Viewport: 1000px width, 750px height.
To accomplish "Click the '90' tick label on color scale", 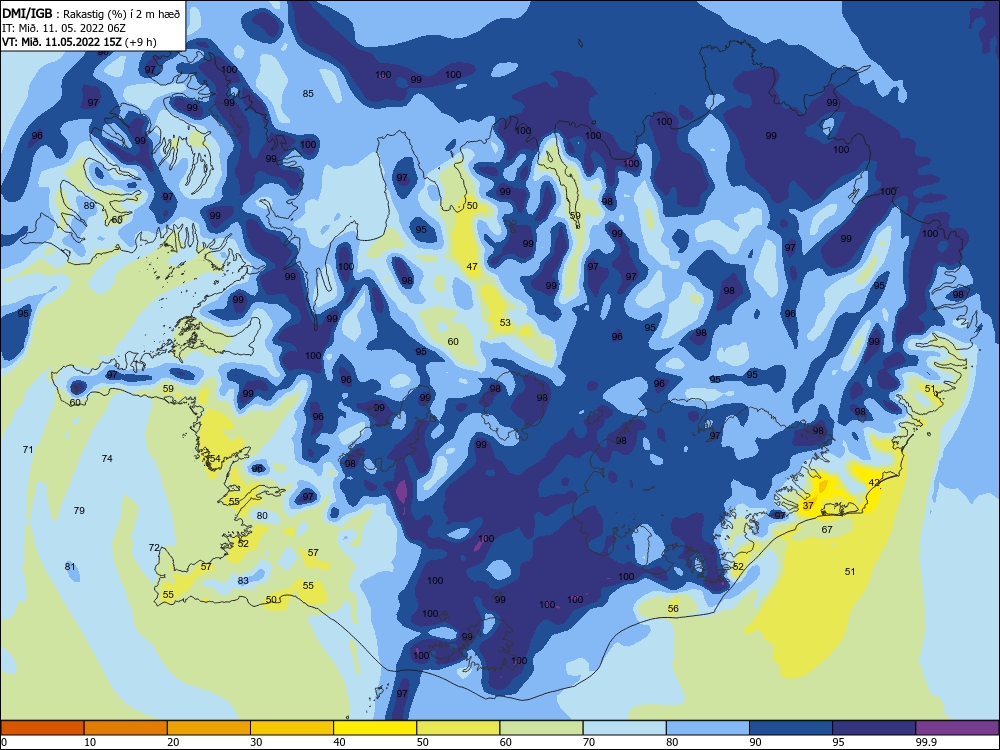I will tap(755, 742).
